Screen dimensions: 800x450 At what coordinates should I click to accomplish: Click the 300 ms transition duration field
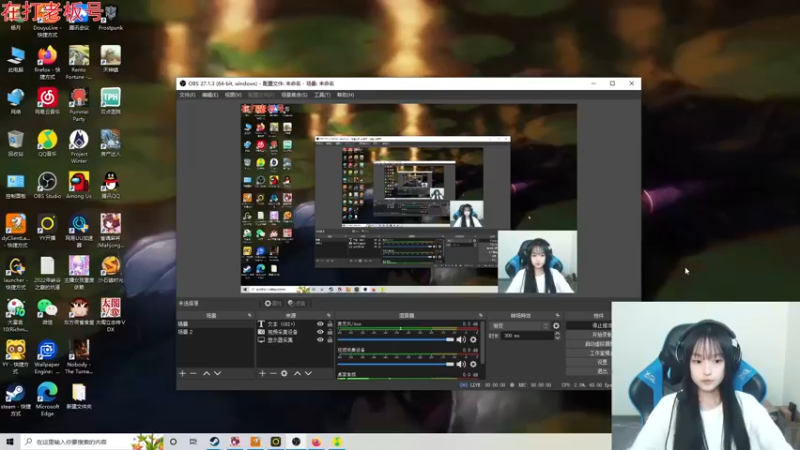coord(527,336)
